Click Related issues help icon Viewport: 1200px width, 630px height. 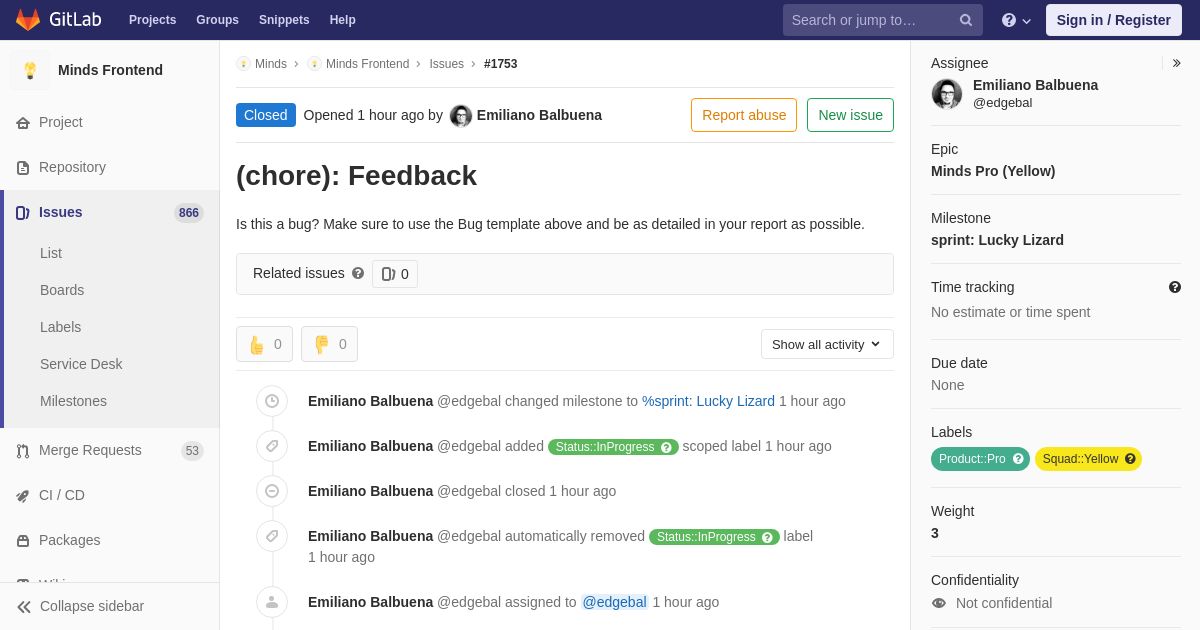pyautogui.click(x=358, y=273)
